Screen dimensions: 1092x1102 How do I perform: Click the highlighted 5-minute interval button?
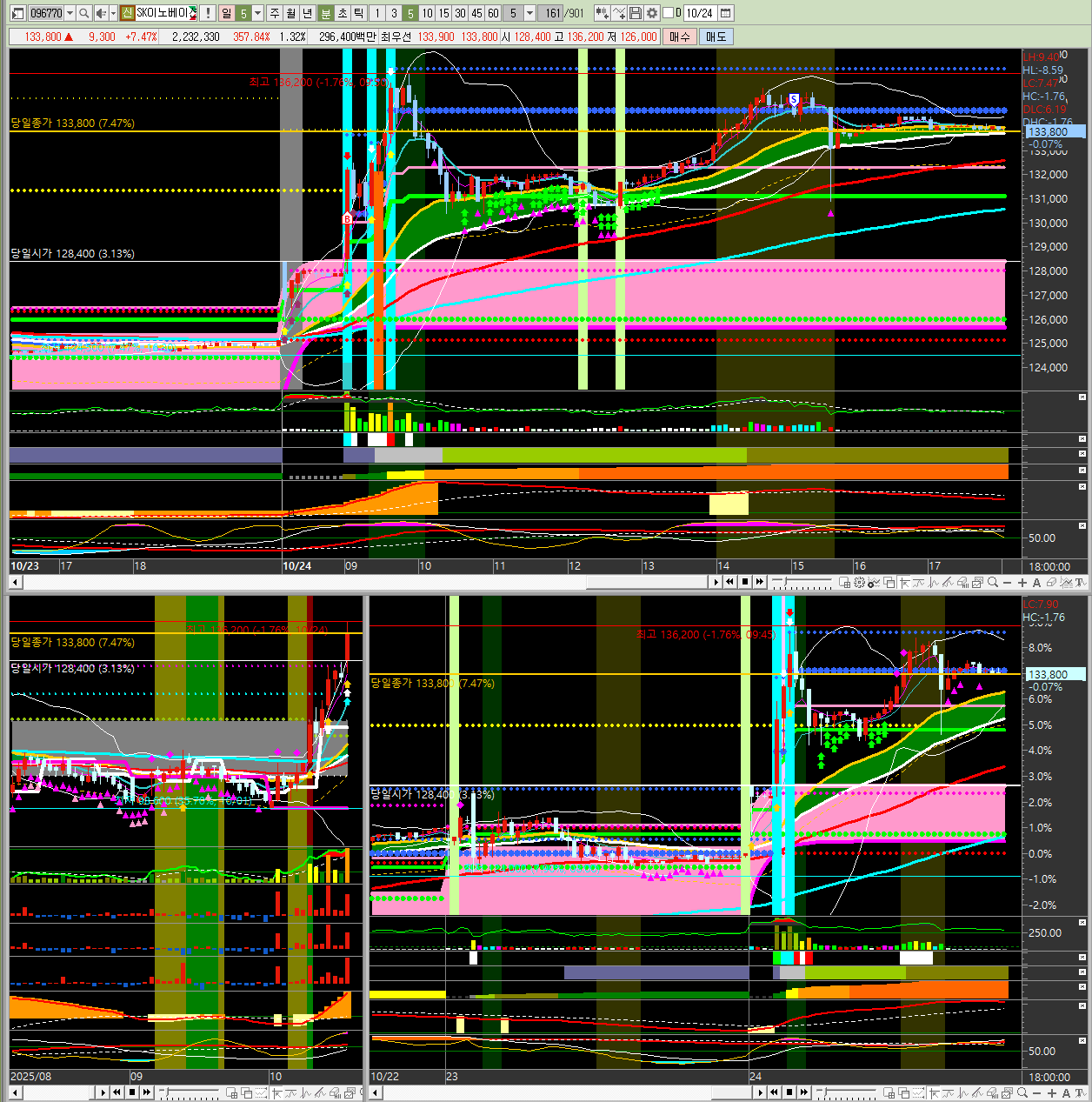pos(410,13)
